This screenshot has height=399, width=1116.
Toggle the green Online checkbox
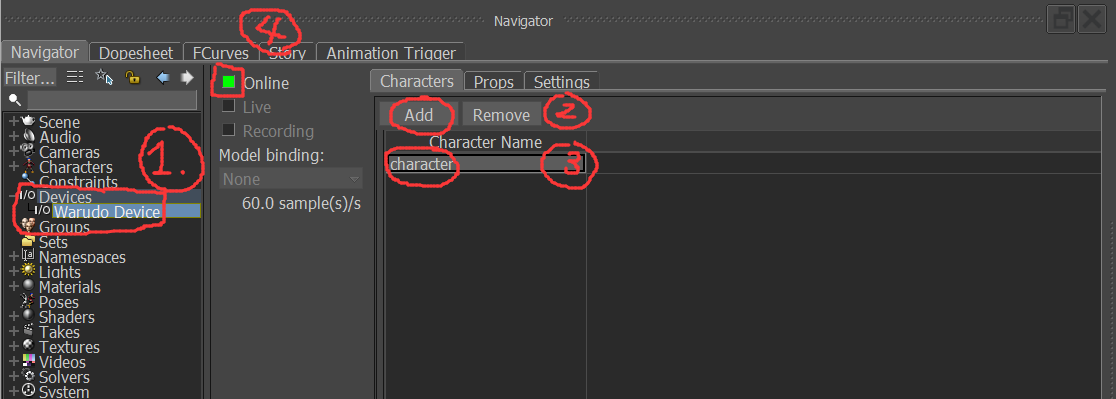[228, 82]
